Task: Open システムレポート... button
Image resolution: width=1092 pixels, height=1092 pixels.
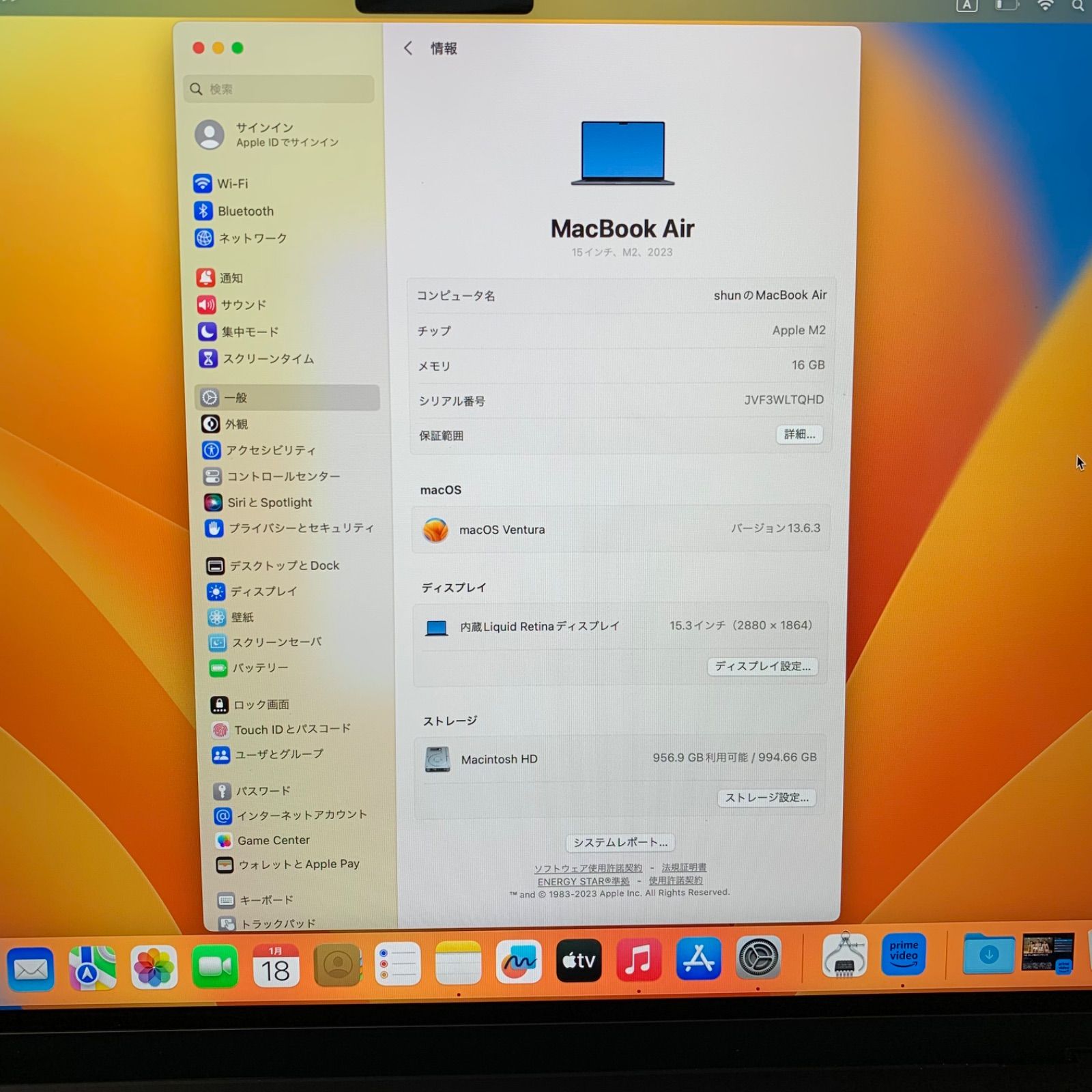Action: click(620, 842)
